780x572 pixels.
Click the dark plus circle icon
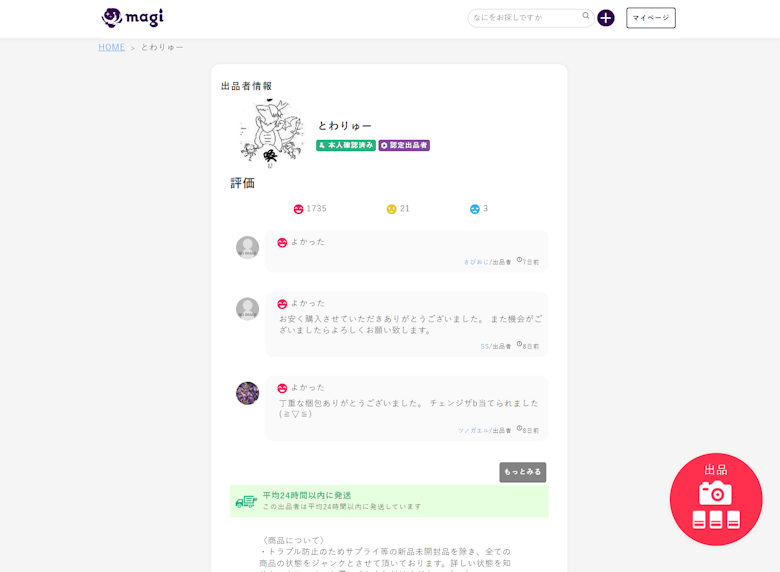coord(605,18)
